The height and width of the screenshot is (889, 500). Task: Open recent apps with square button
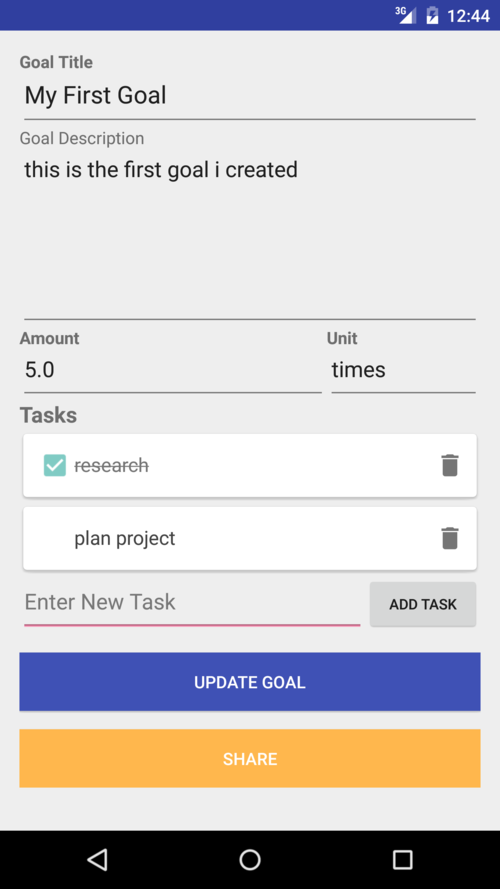coord(402,860)
